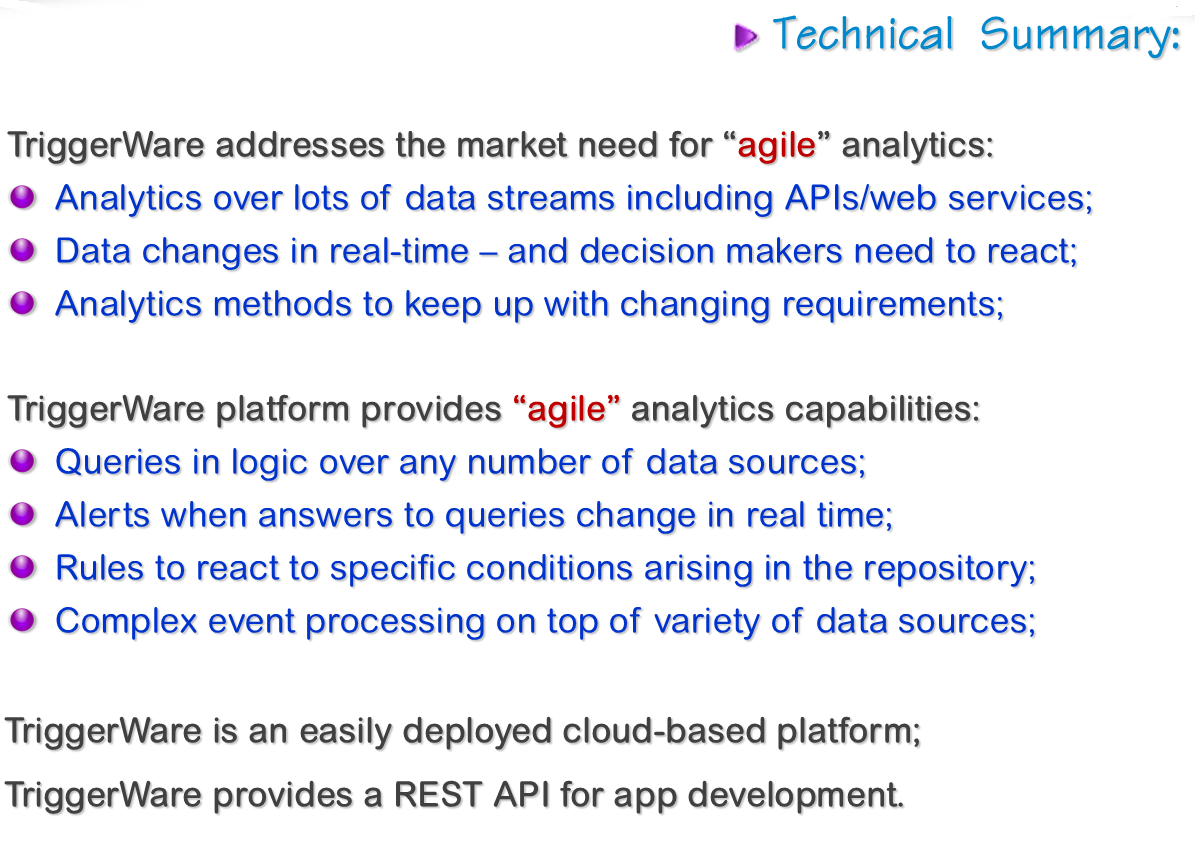The width and height of the screenshot is (1195, 841).
Task: Click the bullet before Queries in logic
Action: (x=23, y=461)
